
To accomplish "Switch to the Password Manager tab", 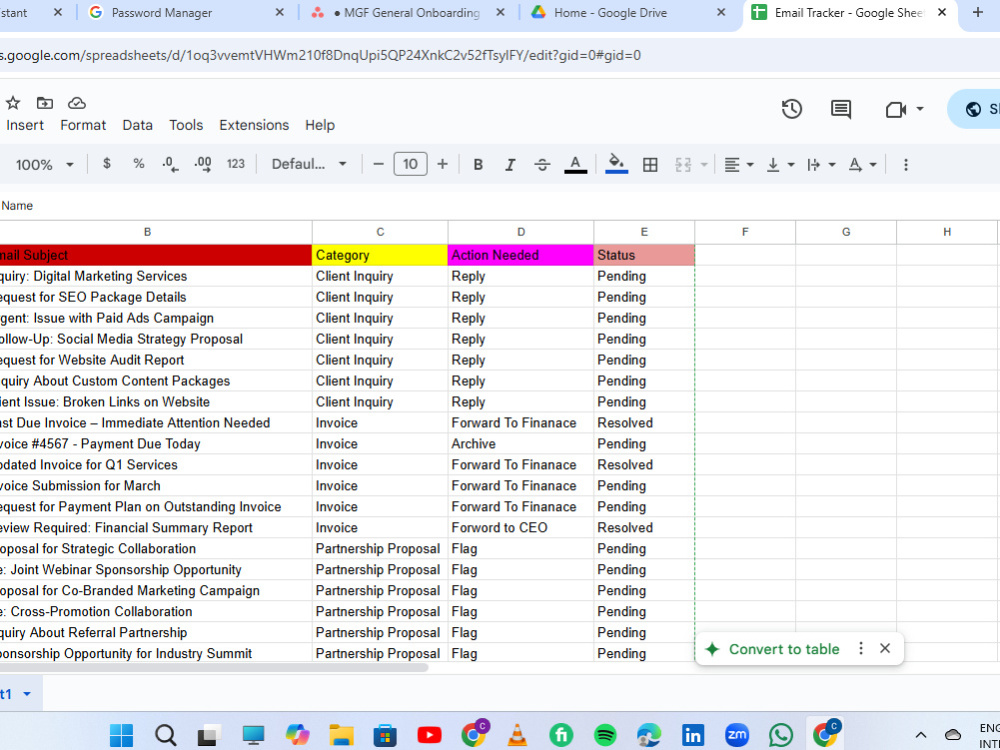I will click(186, 13).
